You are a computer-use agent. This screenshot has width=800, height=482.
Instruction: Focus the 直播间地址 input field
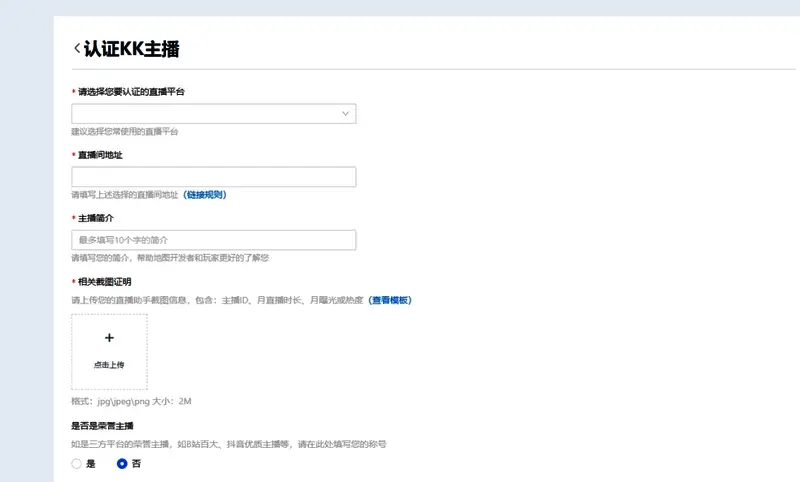214,177
